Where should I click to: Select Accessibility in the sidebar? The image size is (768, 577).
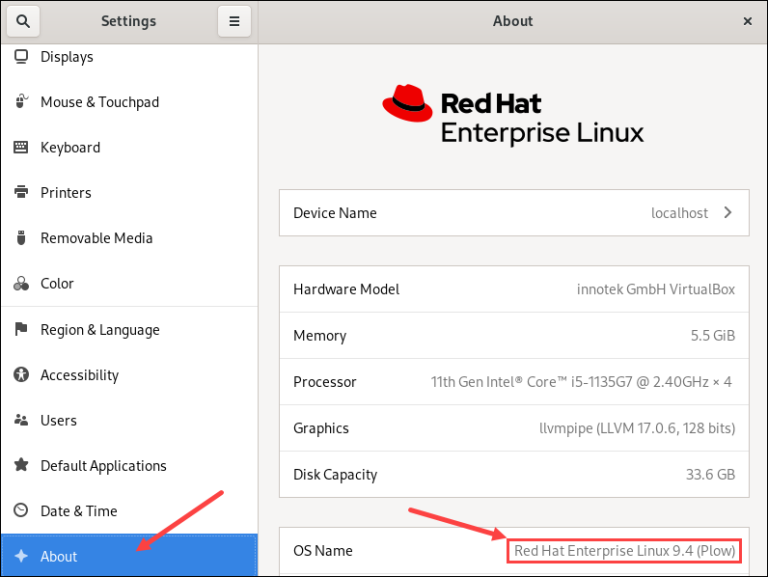pyautogui.click(x=129, y=375)
